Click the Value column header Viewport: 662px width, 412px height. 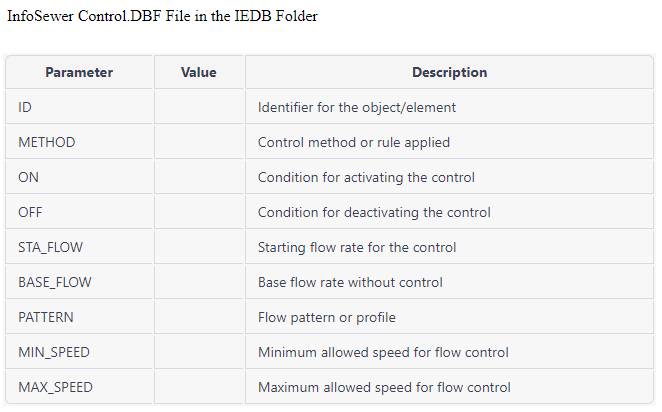click(199, 72)
